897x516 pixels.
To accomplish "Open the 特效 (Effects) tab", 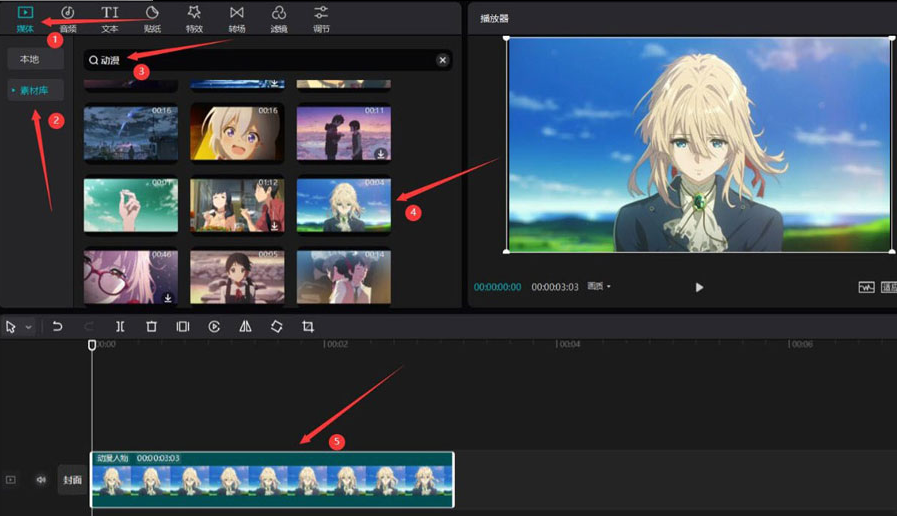I will click(x=195, y=19).
